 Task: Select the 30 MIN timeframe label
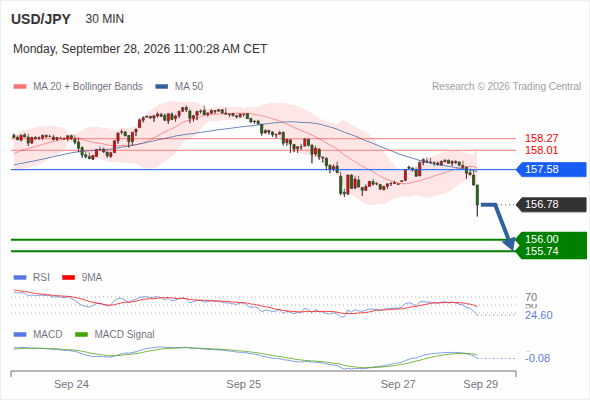[105, 19]
